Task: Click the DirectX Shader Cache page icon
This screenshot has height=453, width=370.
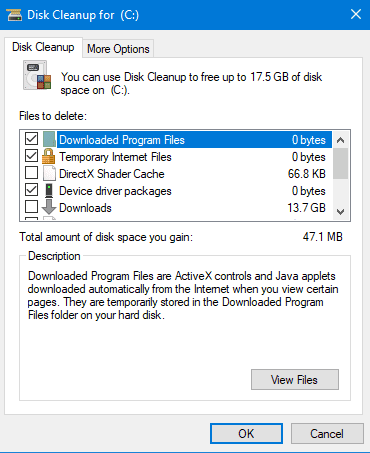Action: [x=49, y=173]
